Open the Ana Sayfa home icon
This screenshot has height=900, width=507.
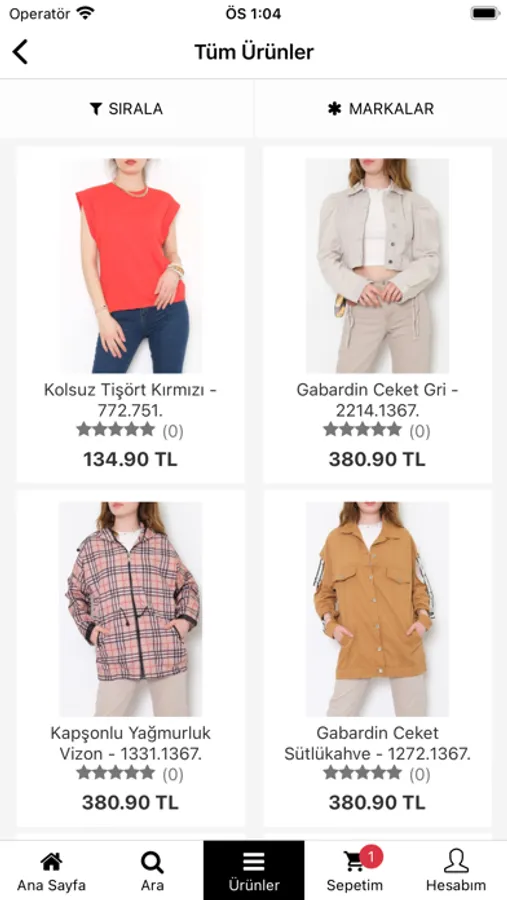[x=51, y=862]
